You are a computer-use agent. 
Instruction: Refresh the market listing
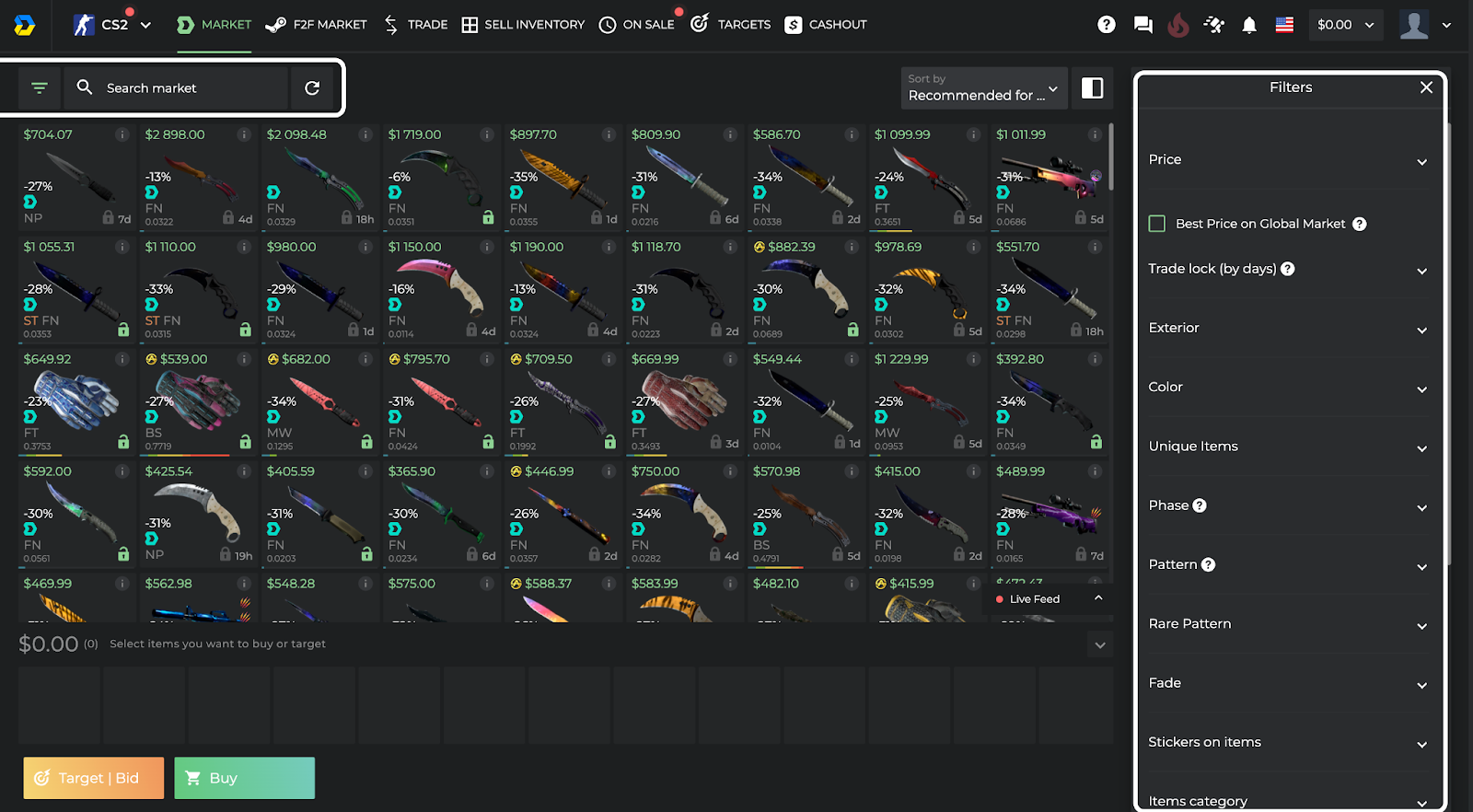tap(312, 87)
